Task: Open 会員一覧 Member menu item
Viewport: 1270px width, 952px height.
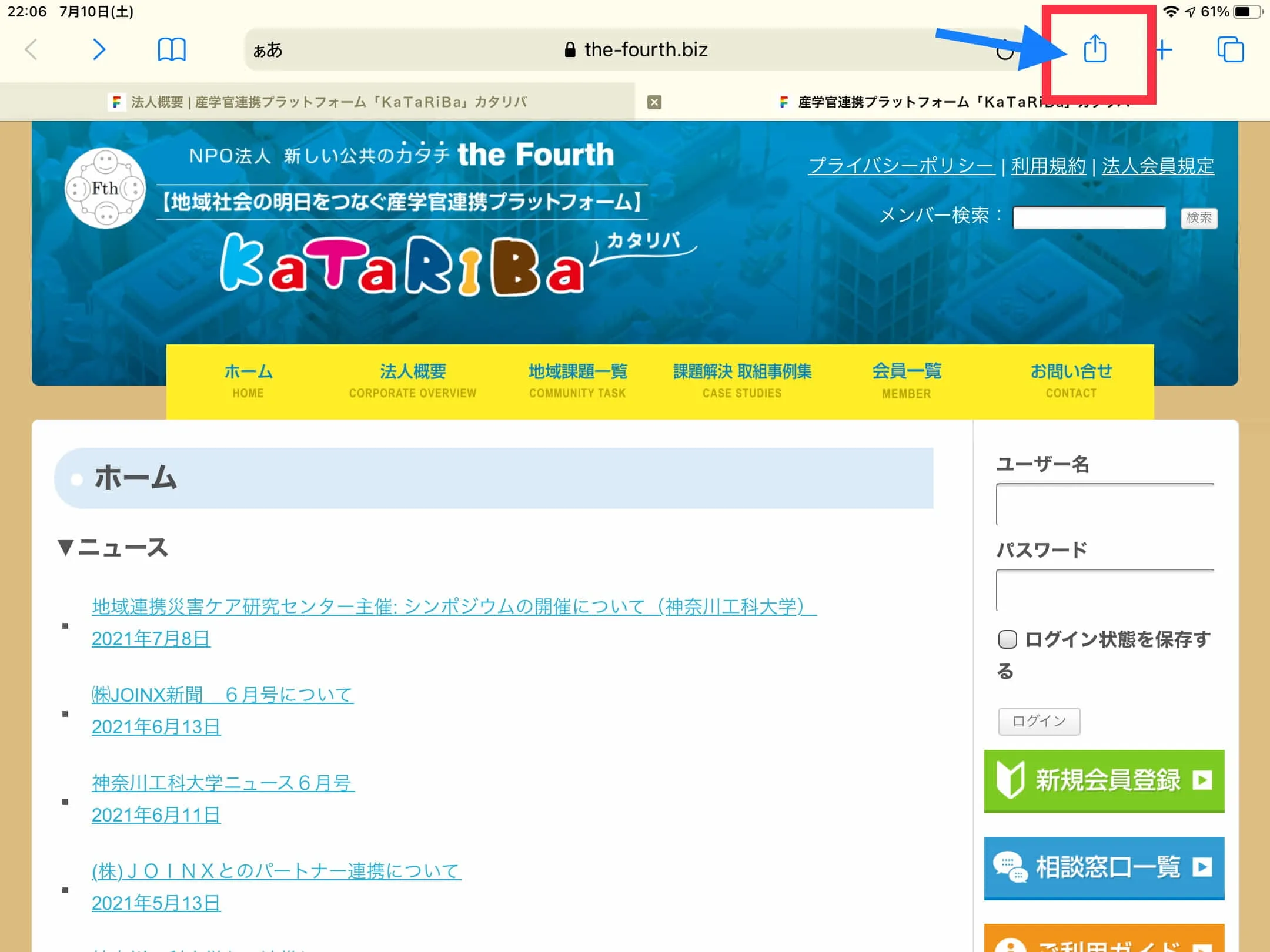Action: [906, 380]
